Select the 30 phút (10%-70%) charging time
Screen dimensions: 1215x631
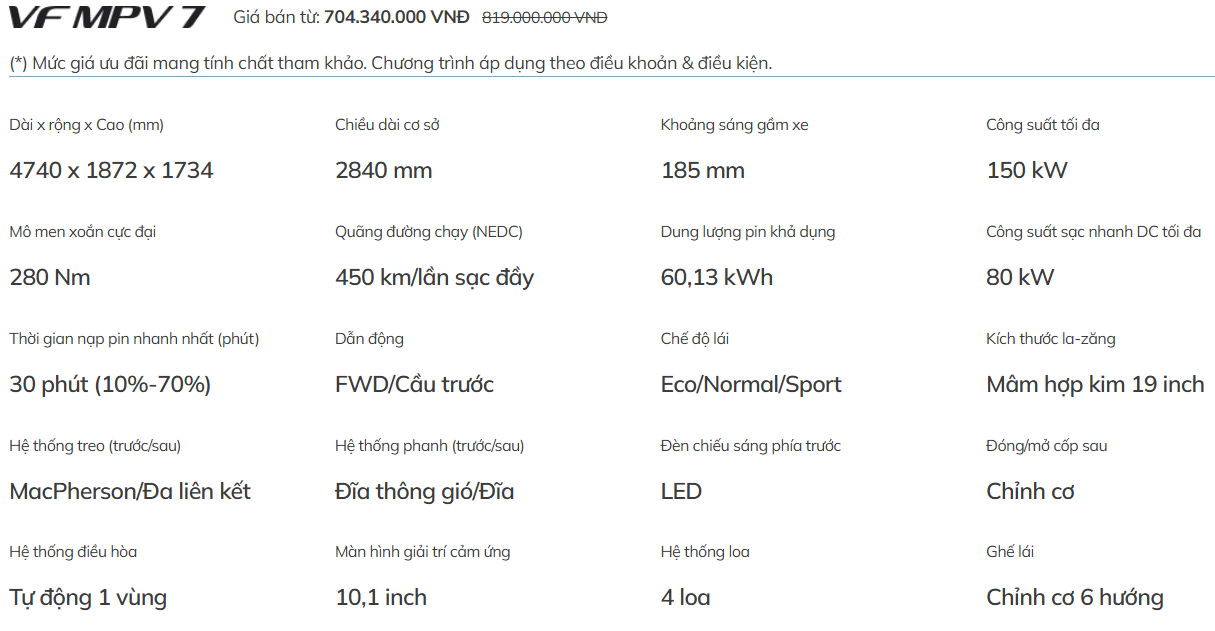point(110,384)
